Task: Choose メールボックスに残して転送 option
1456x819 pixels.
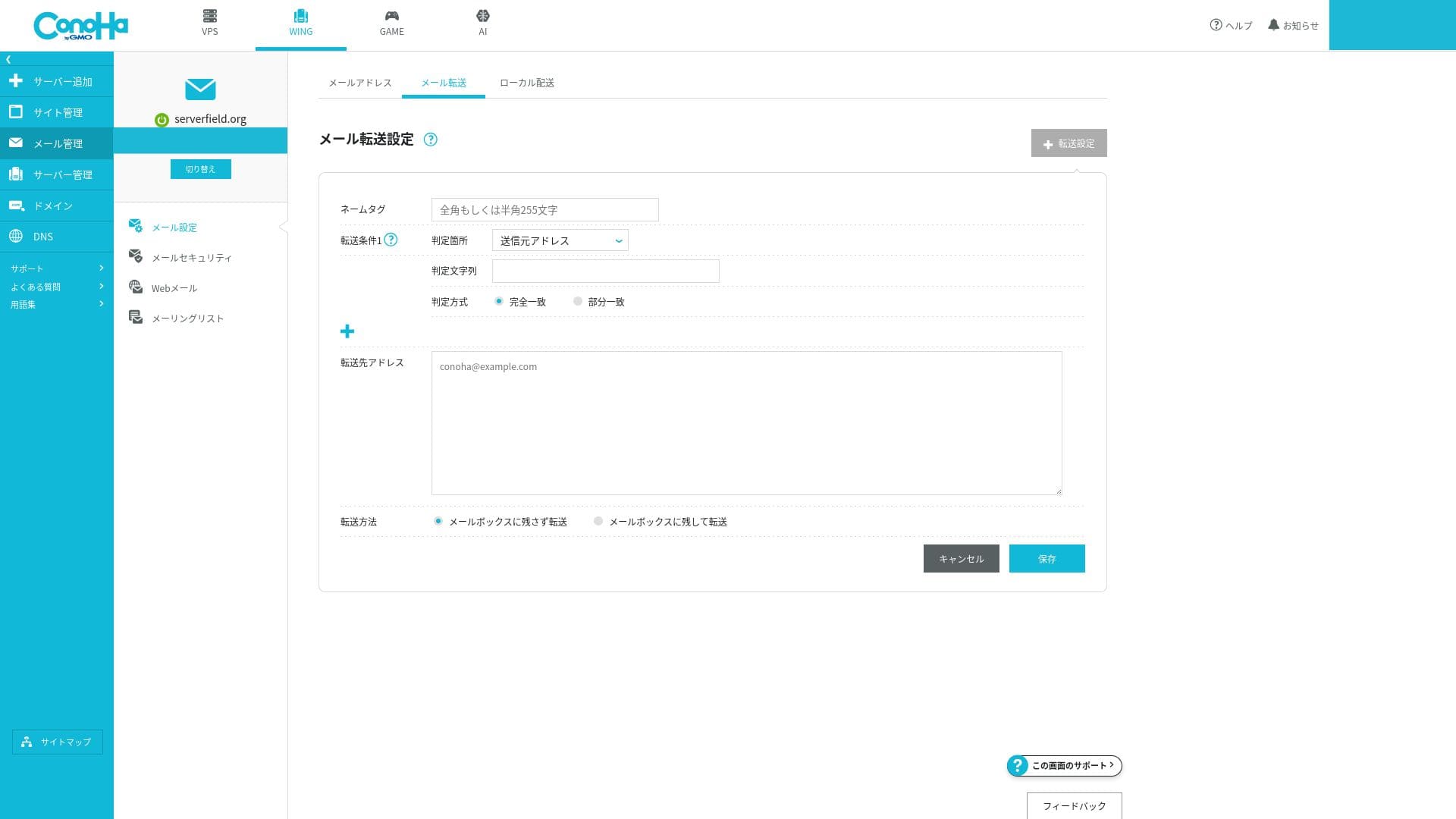Action: [598, 522]
